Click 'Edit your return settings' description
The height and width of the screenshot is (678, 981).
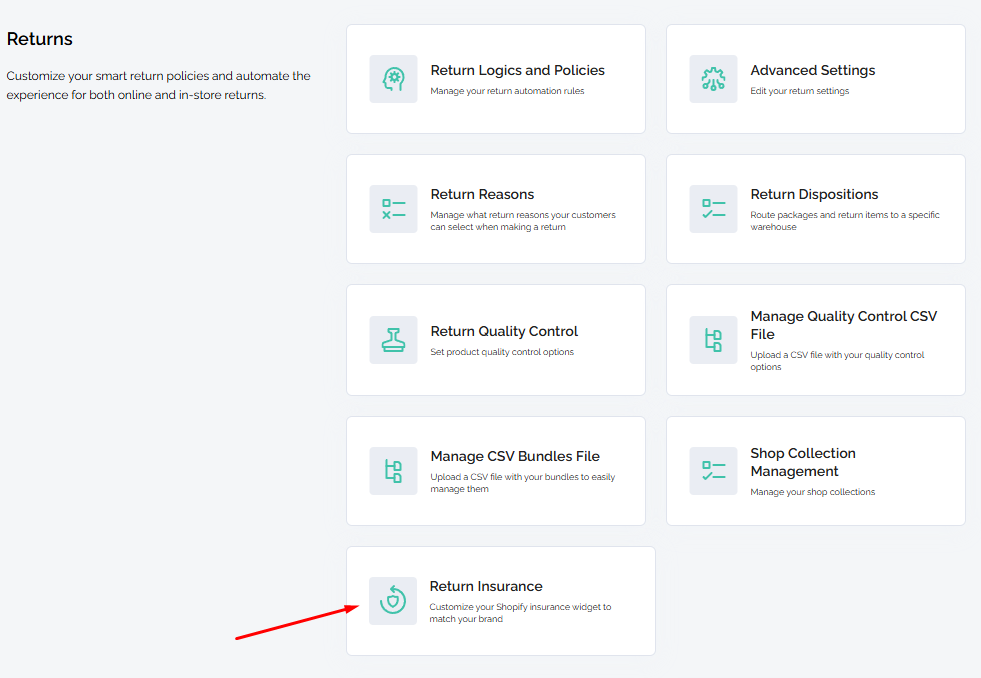click(800, 91)
